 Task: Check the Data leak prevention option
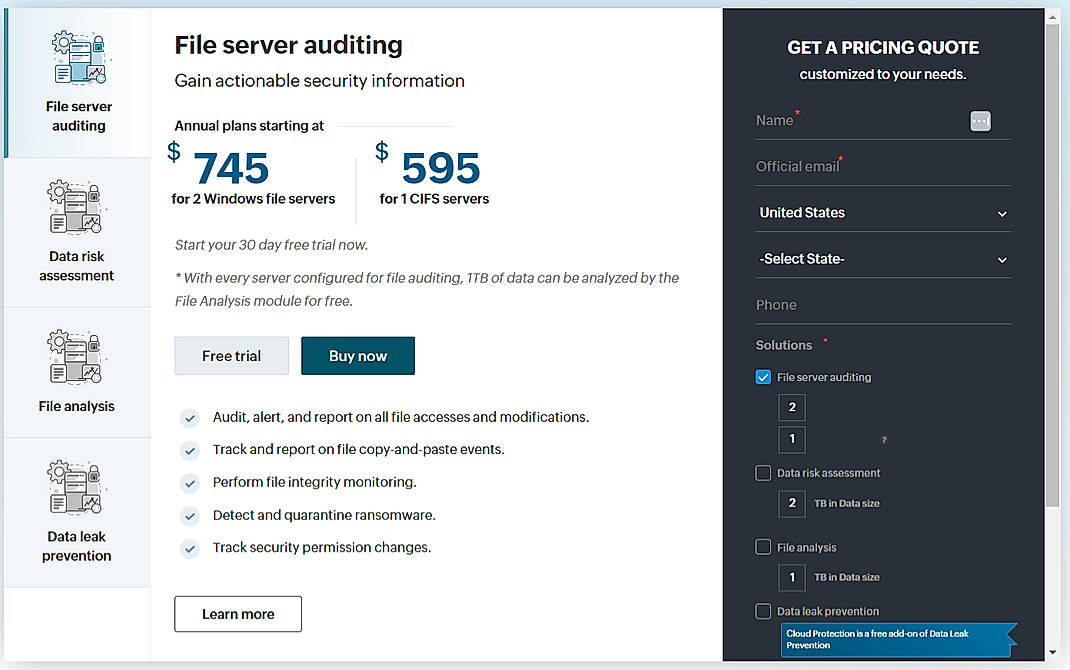tap(763, 610)
